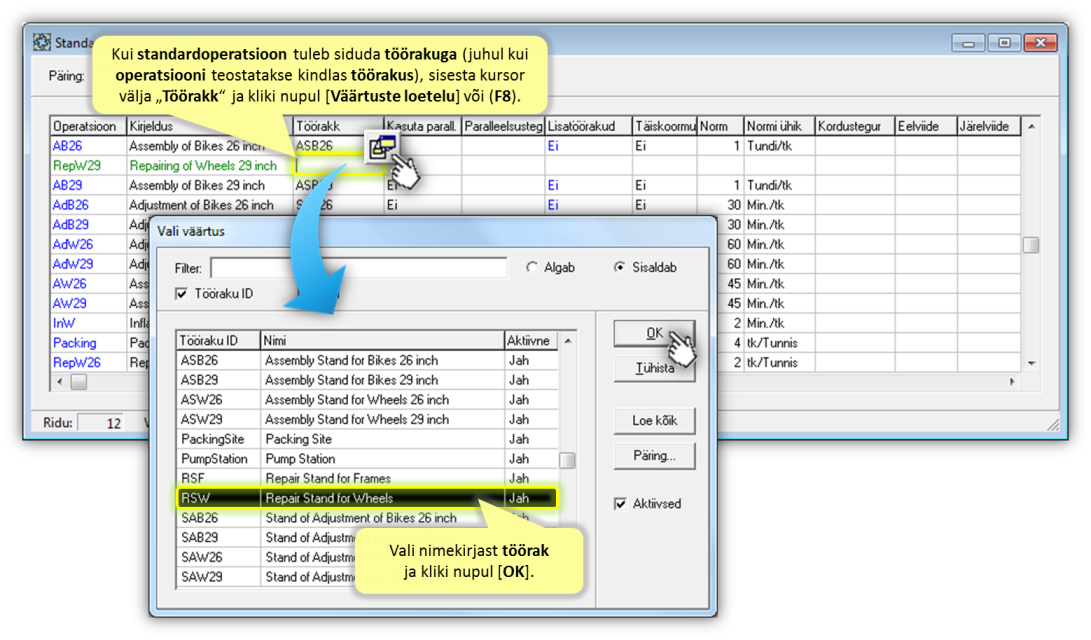Select the PumpStation row
Screen dimensions: 1091x640
coord(367,459)
